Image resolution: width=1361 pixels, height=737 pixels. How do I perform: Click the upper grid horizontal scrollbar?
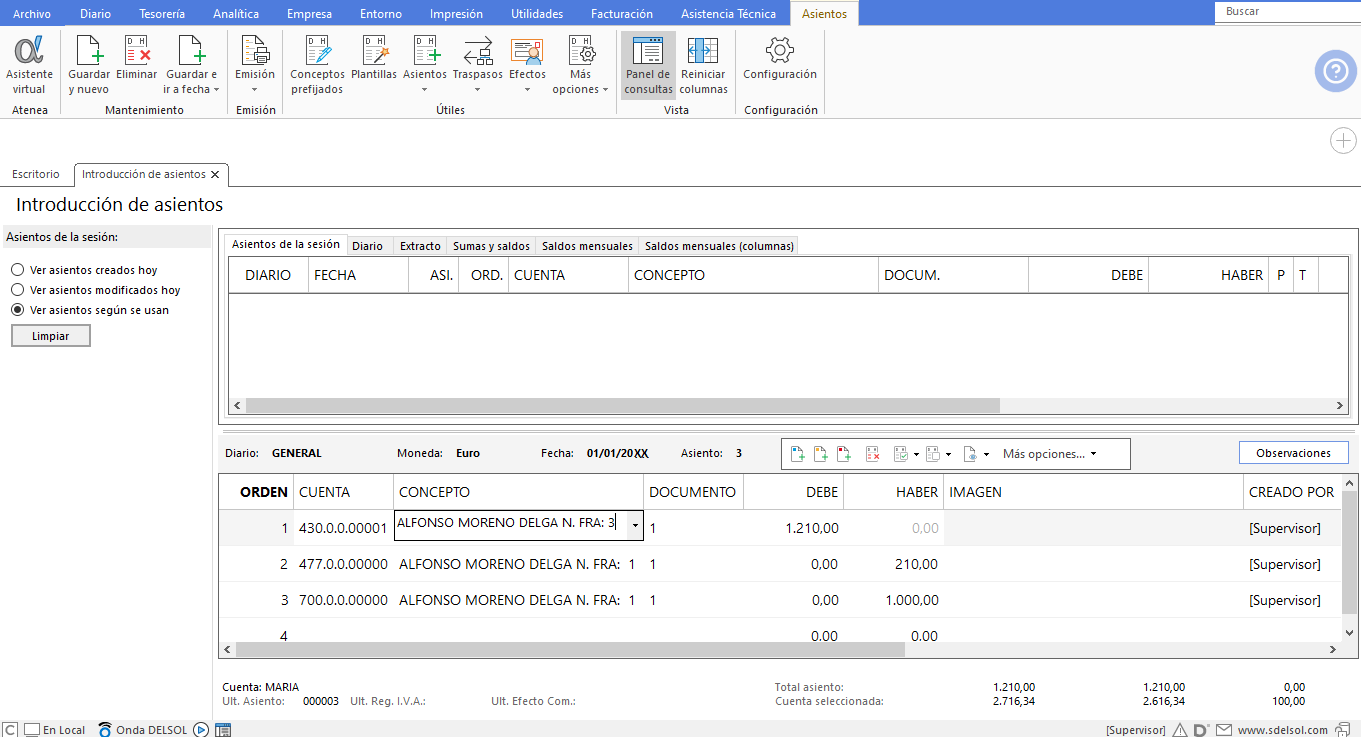[623, 406]
